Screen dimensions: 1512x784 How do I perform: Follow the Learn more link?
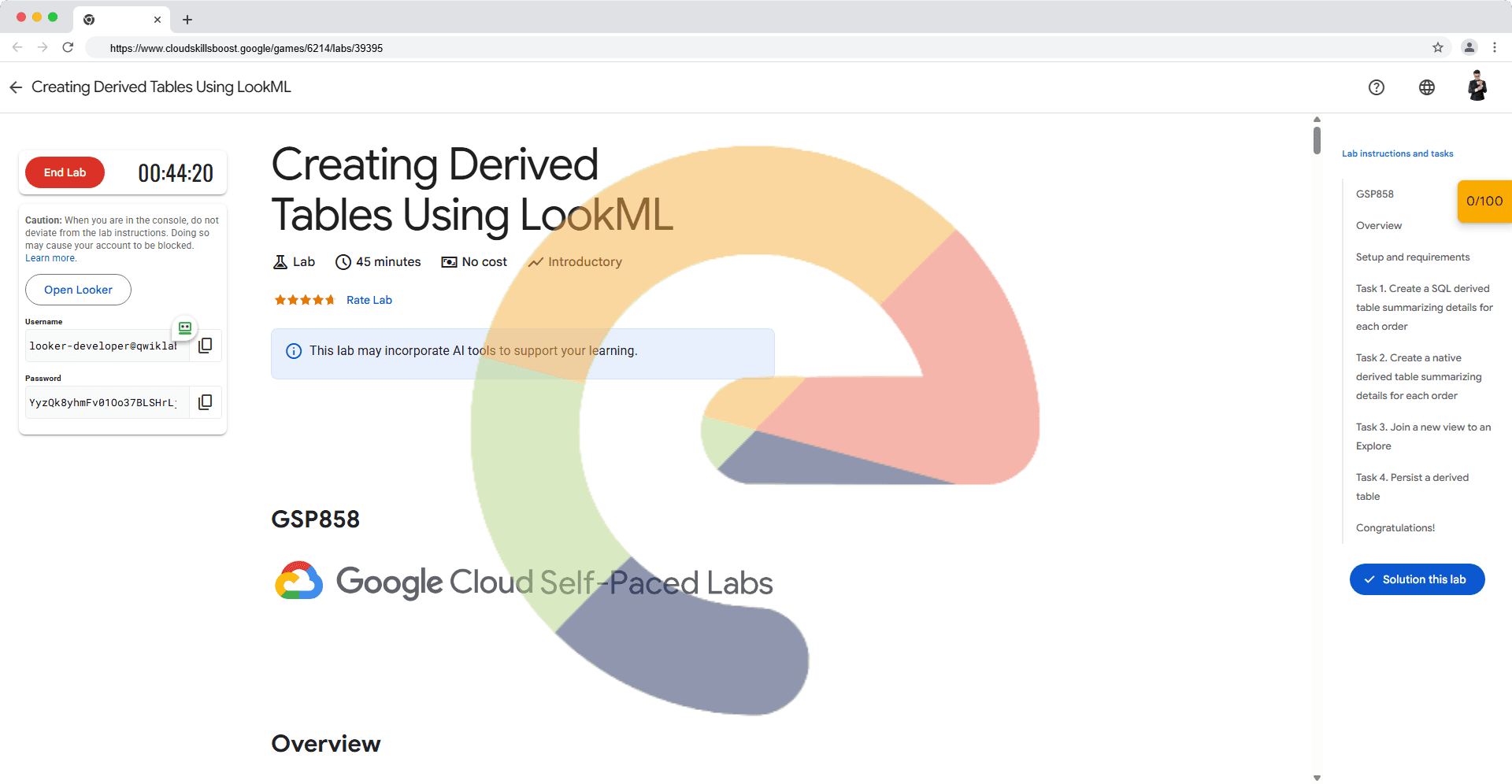50,258
